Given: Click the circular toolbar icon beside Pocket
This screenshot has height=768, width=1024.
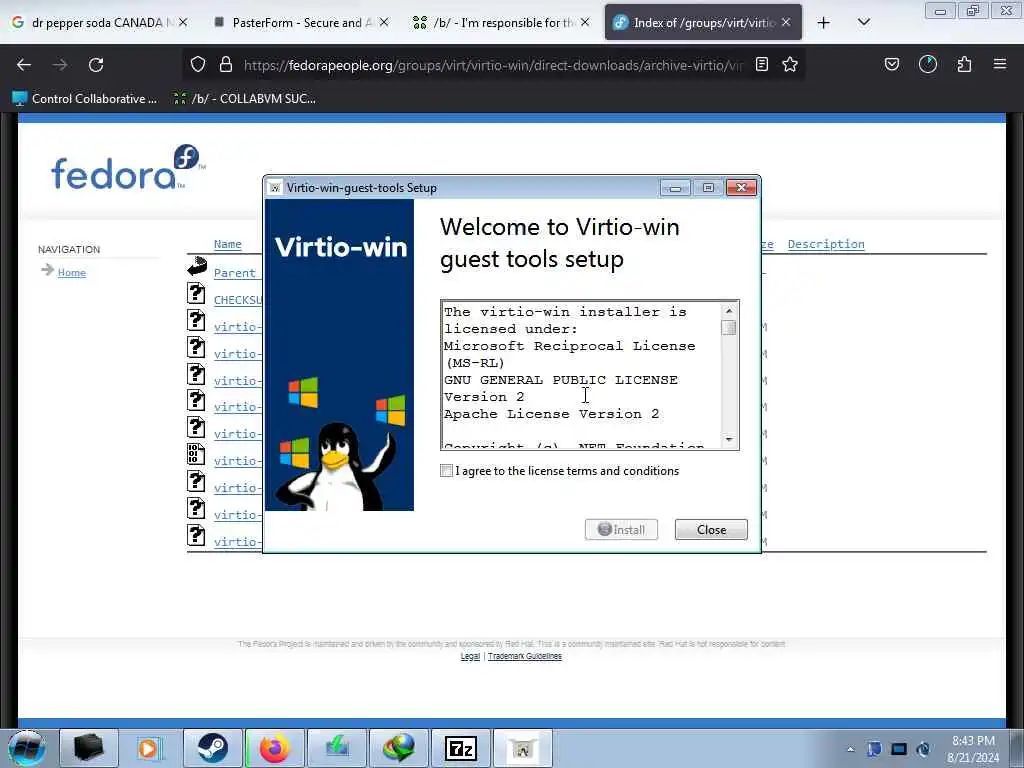Looking at the screenshot, I should (x=928, y=64).
